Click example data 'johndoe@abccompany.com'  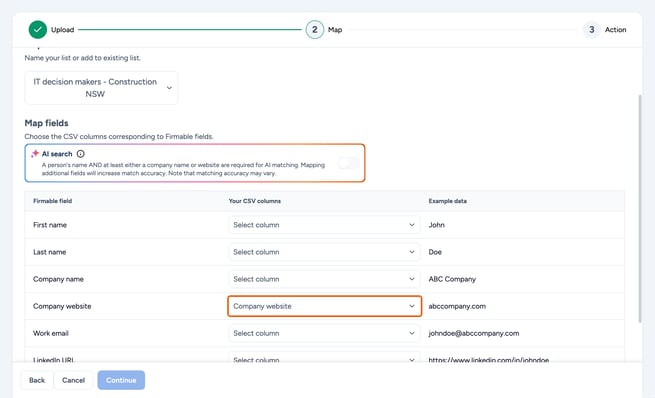point(474,333)
